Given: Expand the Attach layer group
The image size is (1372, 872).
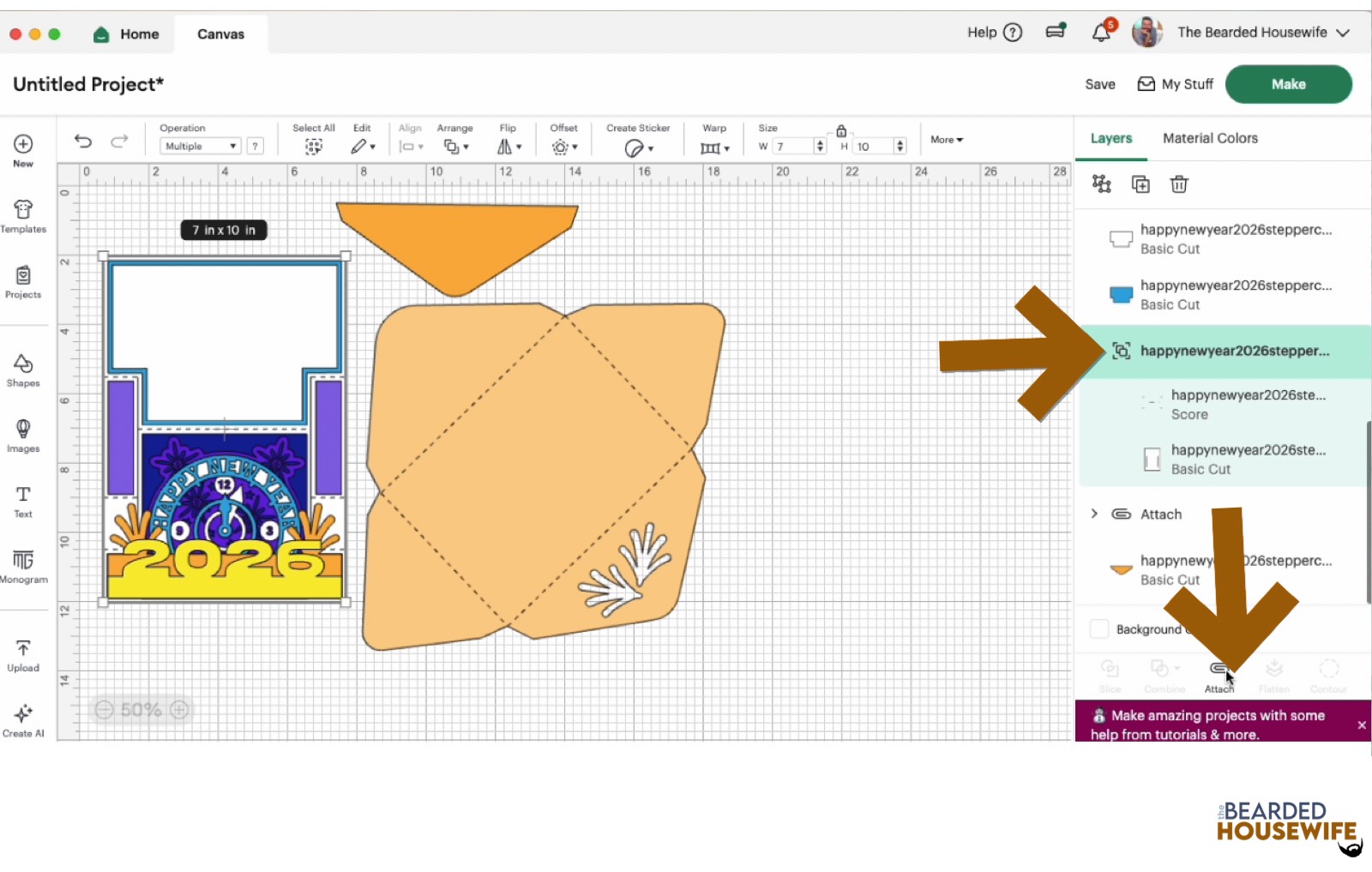Looking at the screenshot, I should pyautogui.click(x=1094, y=514).
